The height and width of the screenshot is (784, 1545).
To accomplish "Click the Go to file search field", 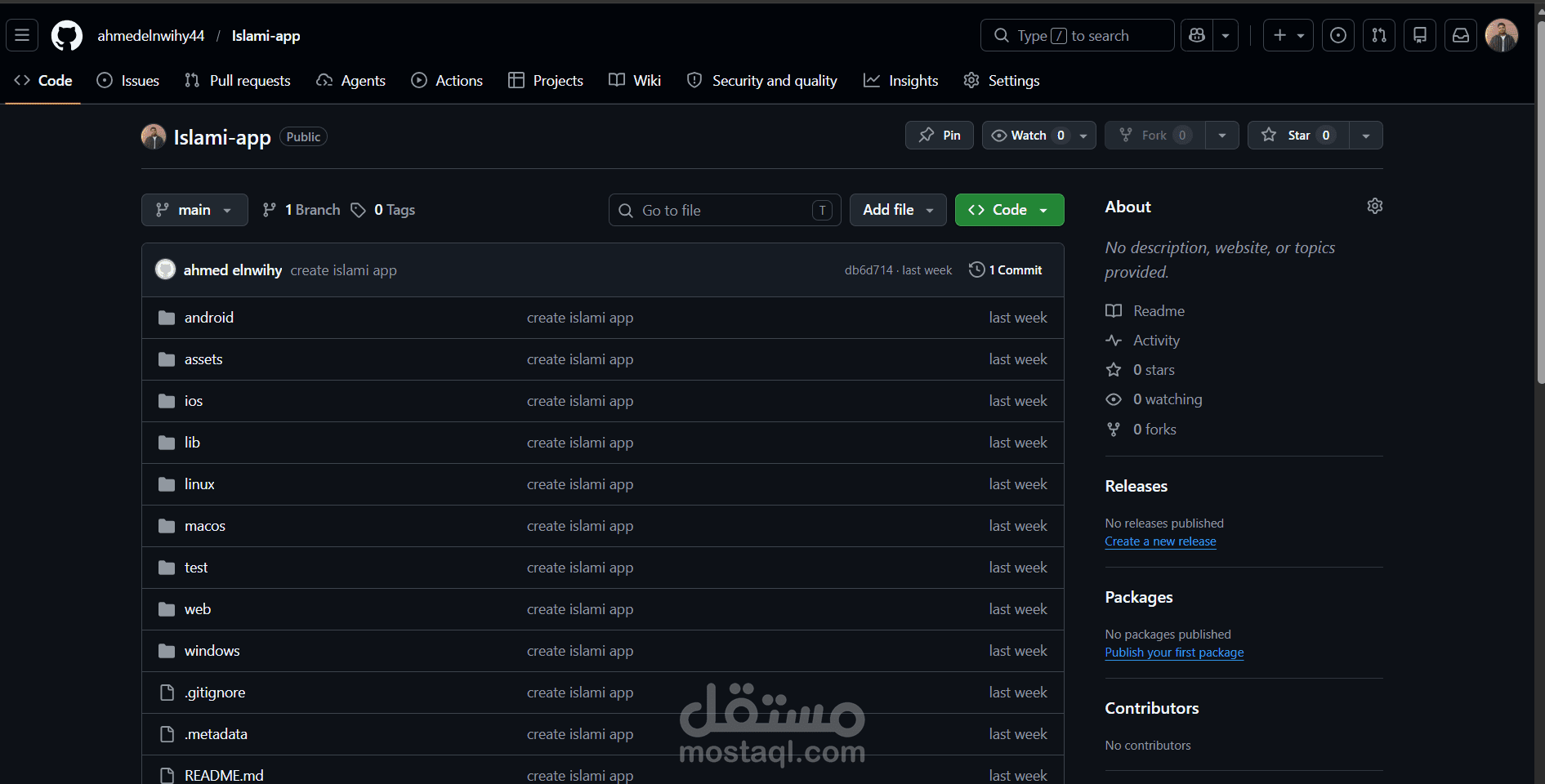I will click(x=725, y=210).
